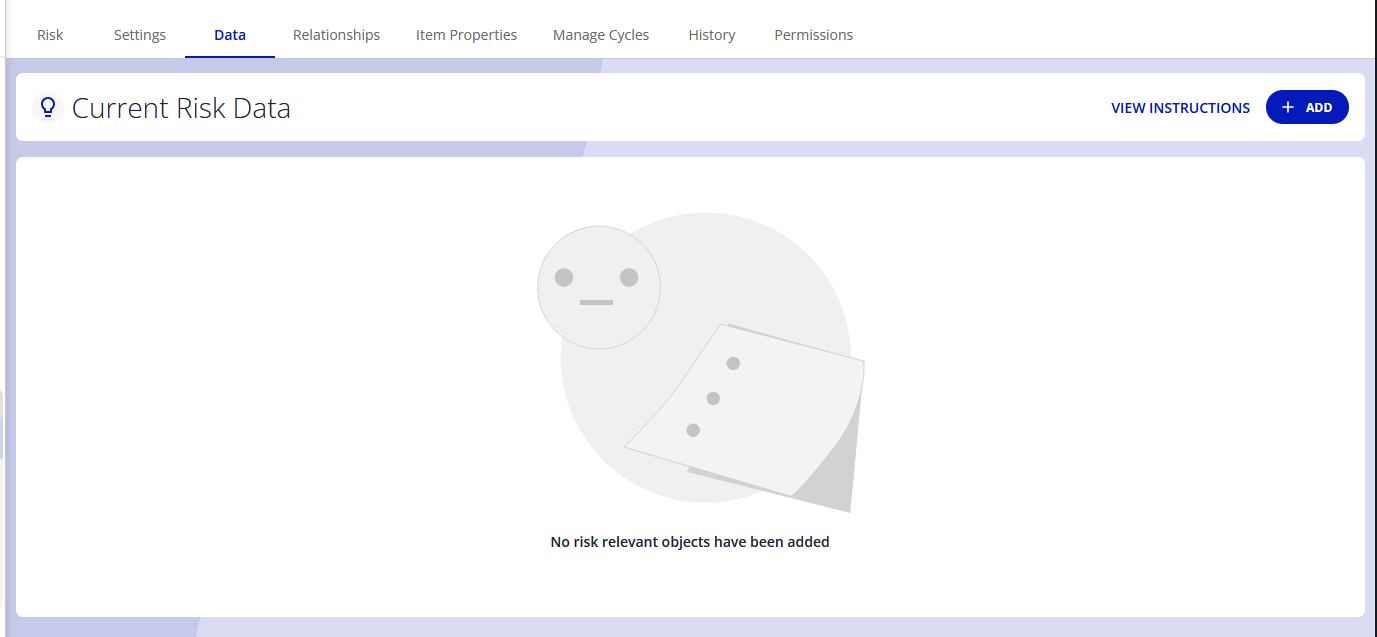Click the Current Risk Data heading
Image resolution: width=1377 pixels, height=637 pixels.
click(x=181, y=107)
